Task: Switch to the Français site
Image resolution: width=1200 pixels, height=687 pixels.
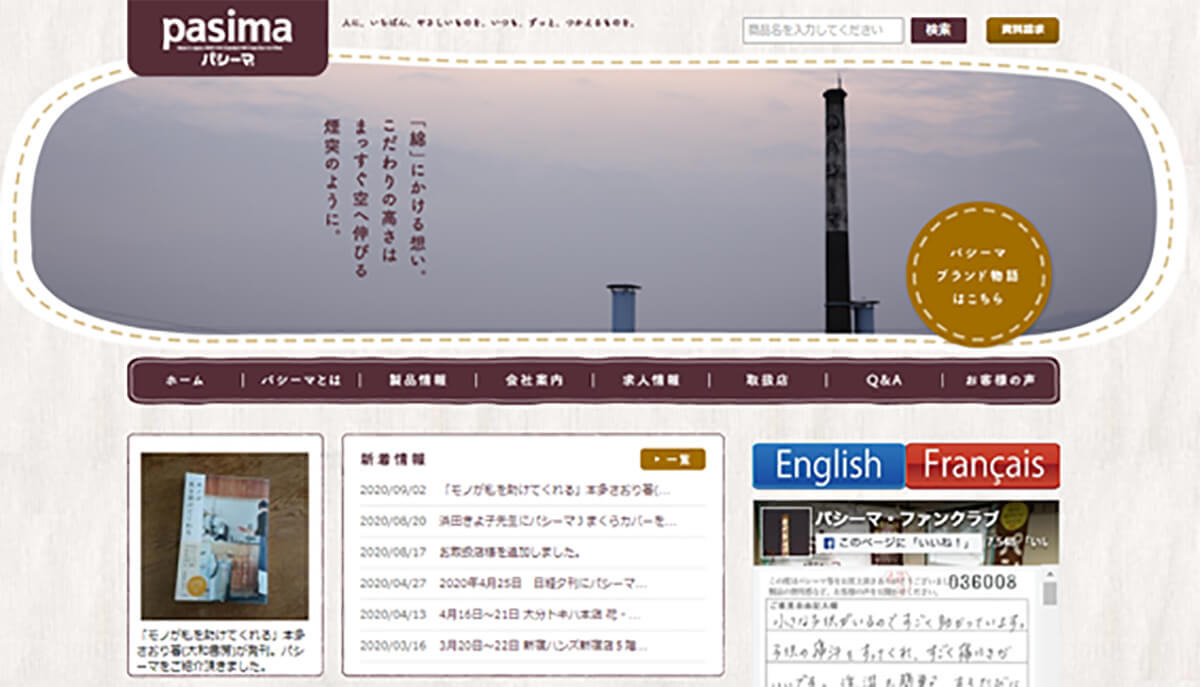Action: (983, 466)
